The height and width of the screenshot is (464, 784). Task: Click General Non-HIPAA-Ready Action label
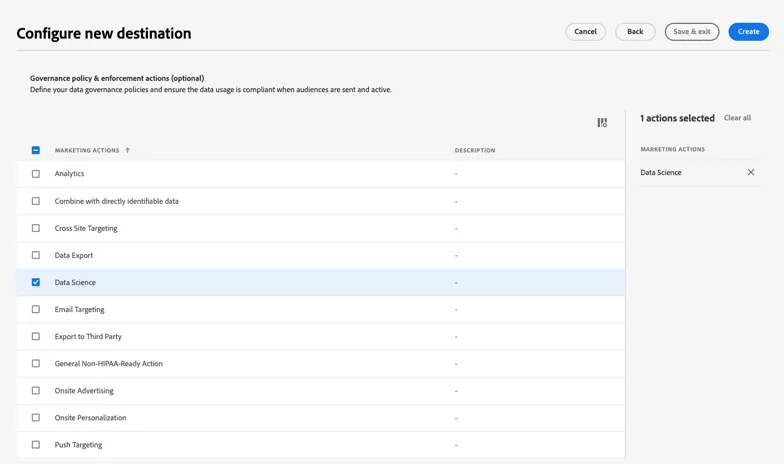108,364
